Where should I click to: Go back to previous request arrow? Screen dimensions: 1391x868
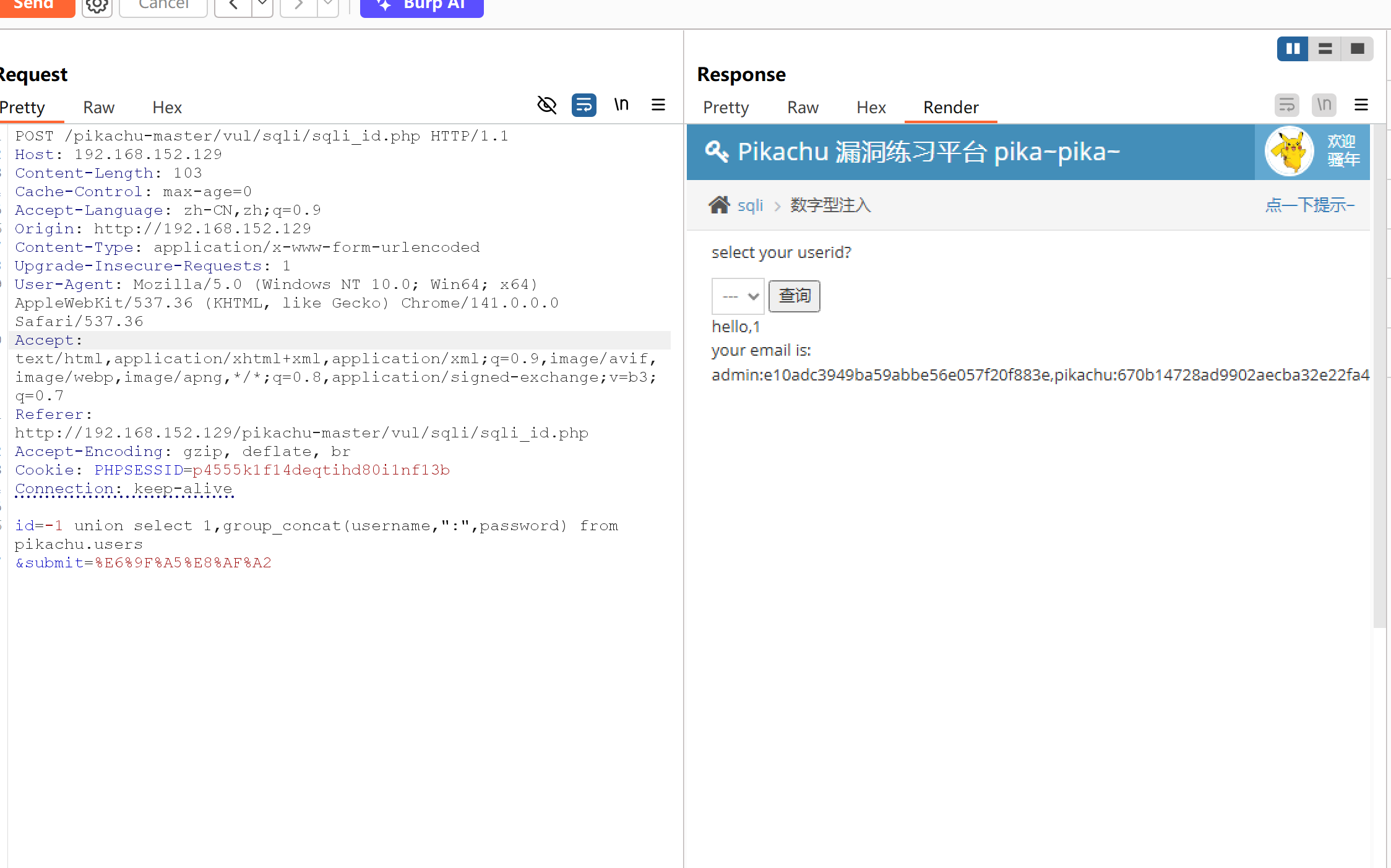(233, 6)
